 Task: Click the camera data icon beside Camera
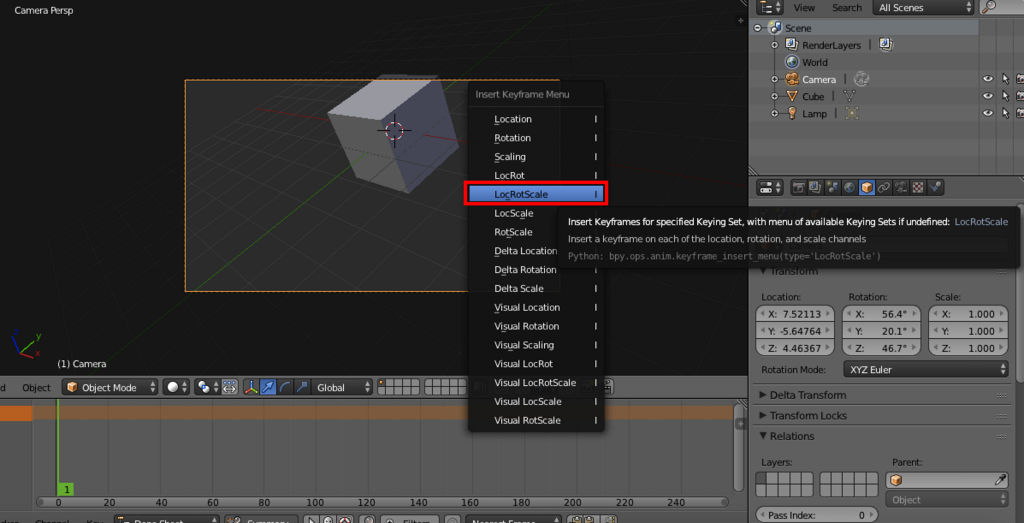pos(863,79)
